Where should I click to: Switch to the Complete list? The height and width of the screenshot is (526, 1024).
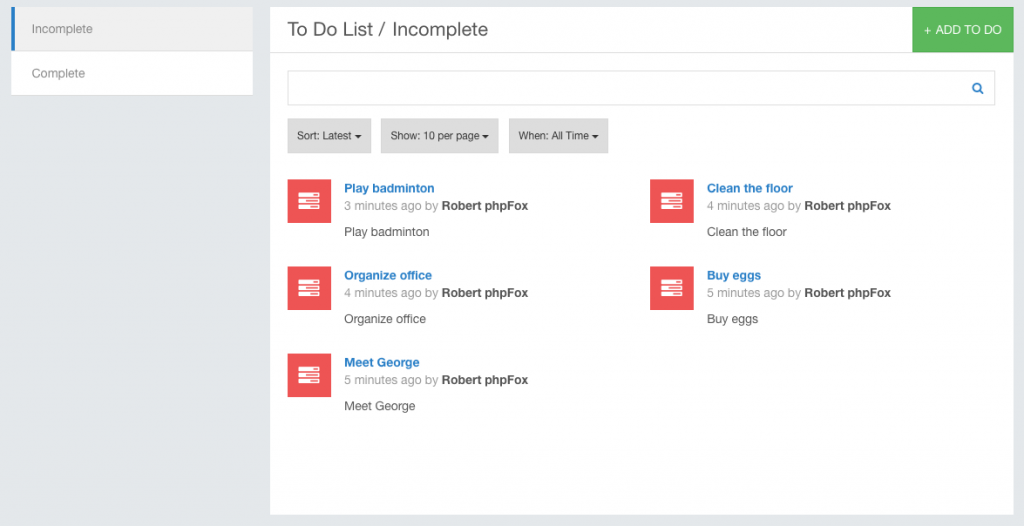point(132,73)
